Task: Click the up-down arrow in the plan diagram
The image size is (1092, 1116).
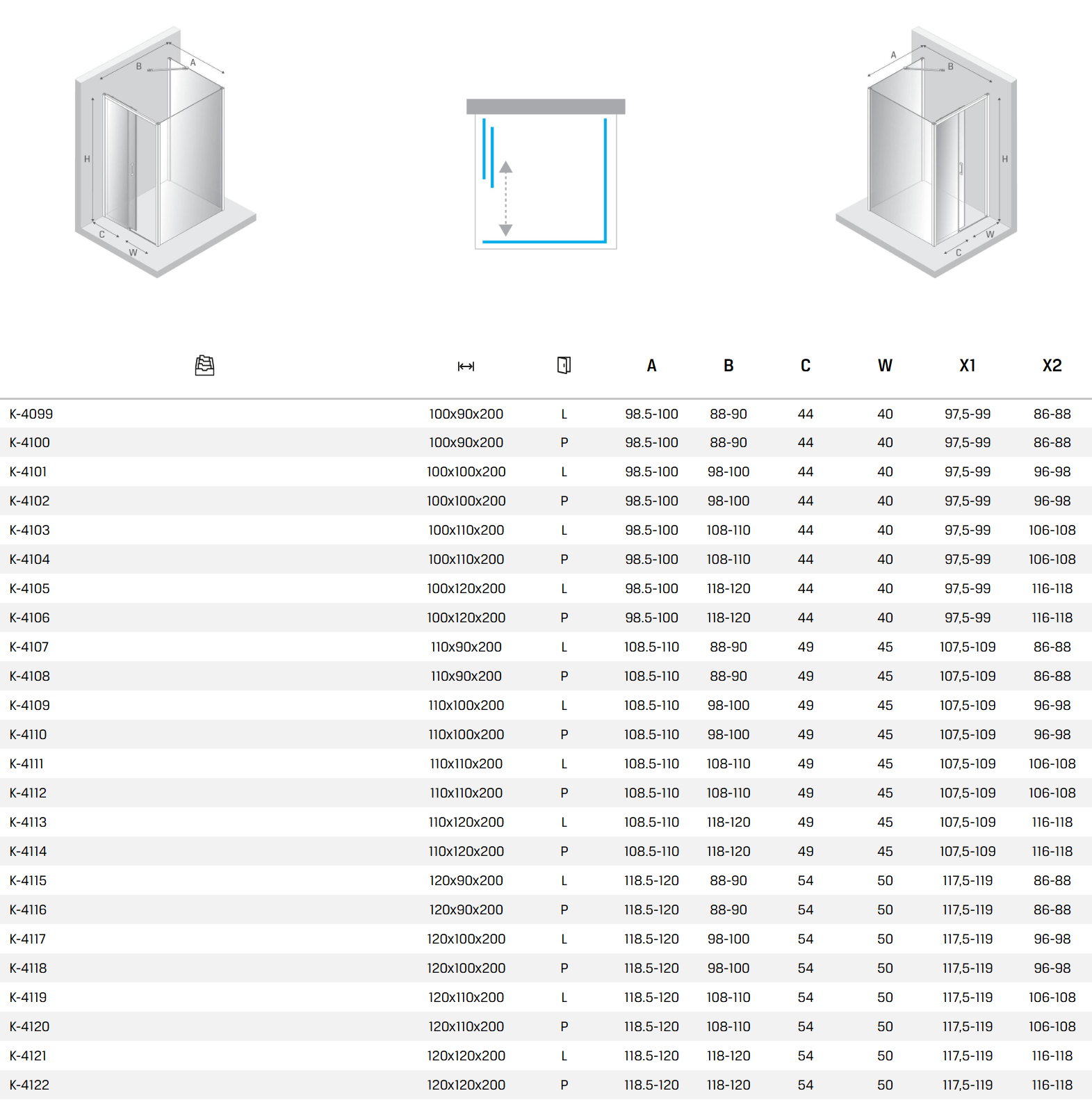Action: click(506, 199)
